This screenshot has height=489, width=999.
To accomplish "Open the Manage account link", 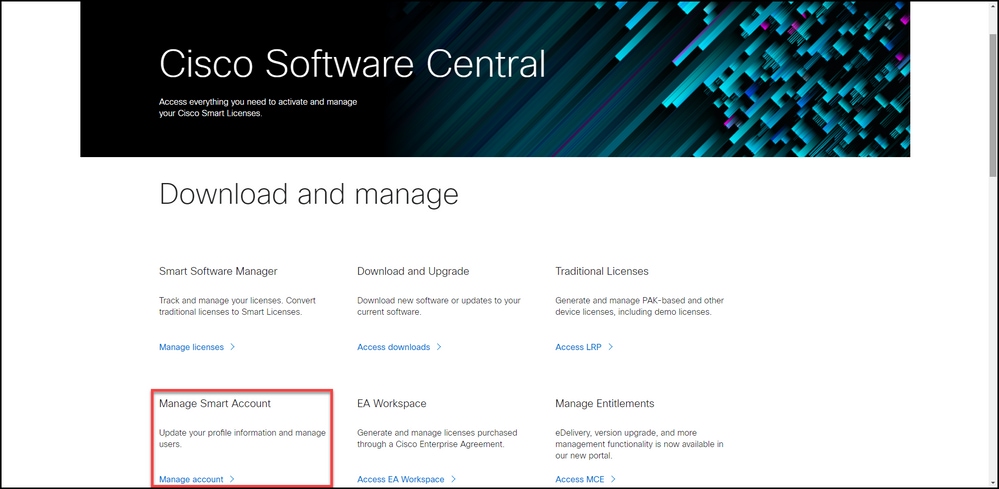I will 191,479.
